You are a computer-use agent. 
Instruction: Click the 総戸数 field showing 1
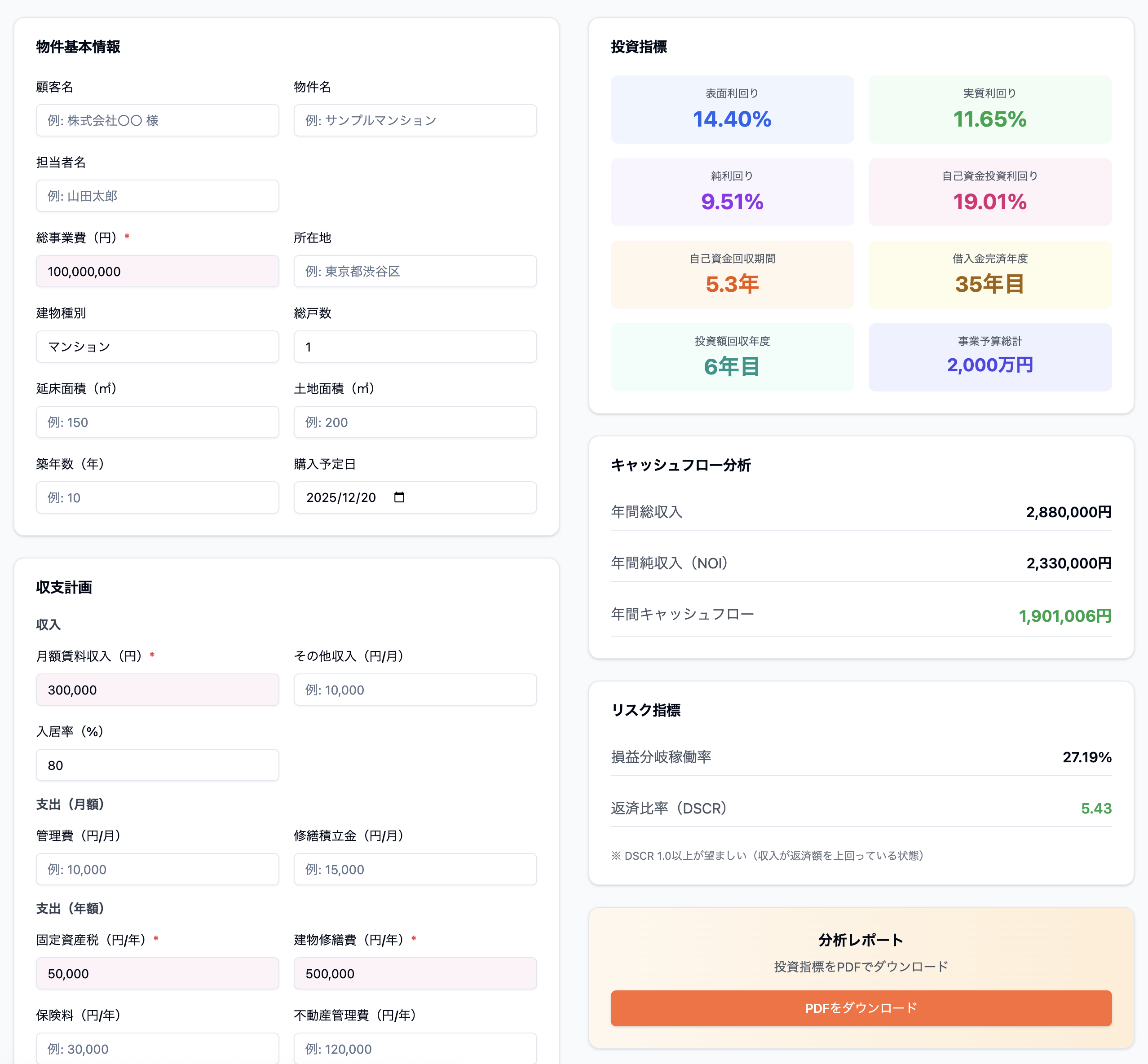click(415, 347)
